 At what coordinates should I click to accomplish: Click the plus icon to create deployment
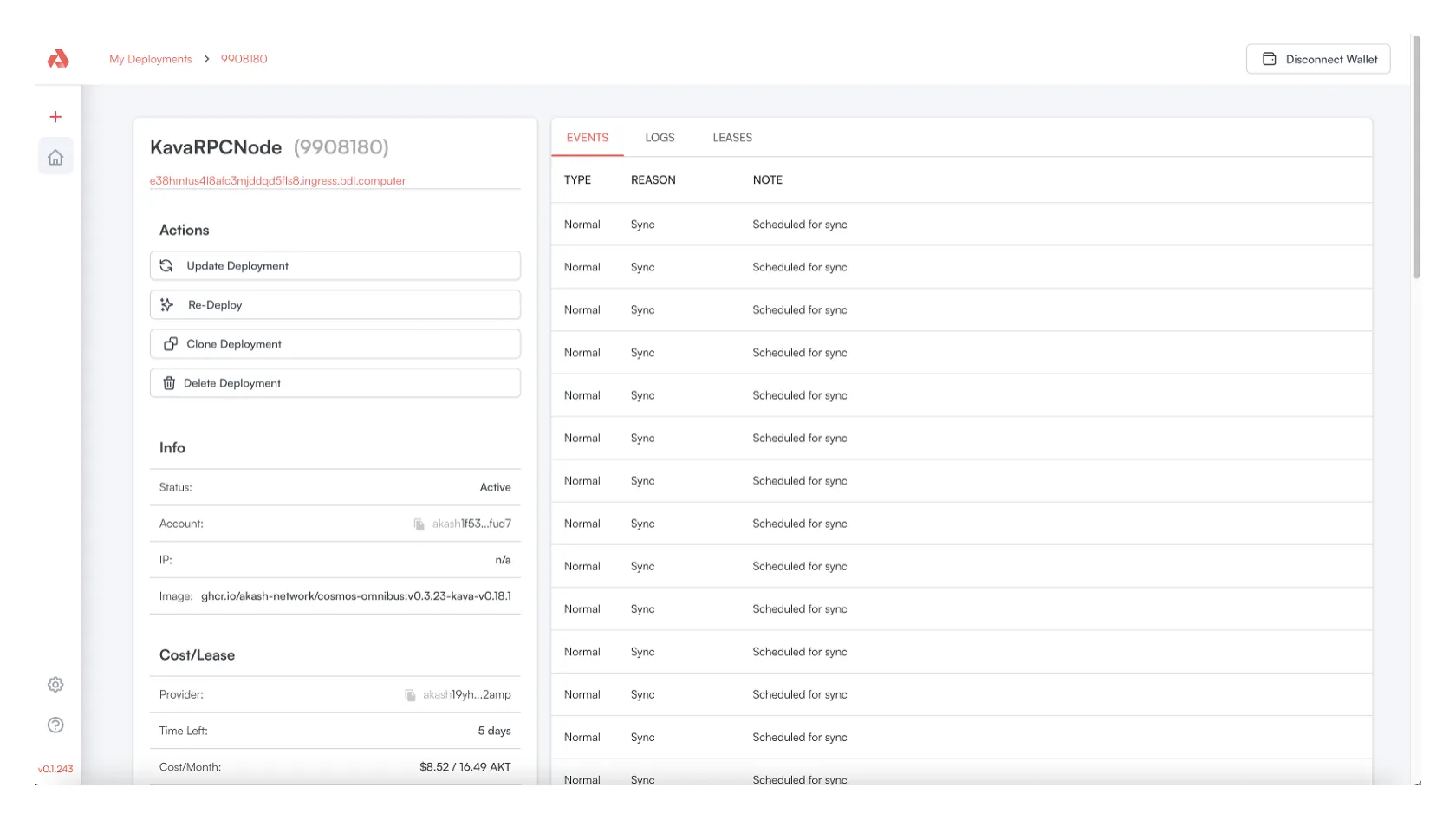click(x=55, y=117)
